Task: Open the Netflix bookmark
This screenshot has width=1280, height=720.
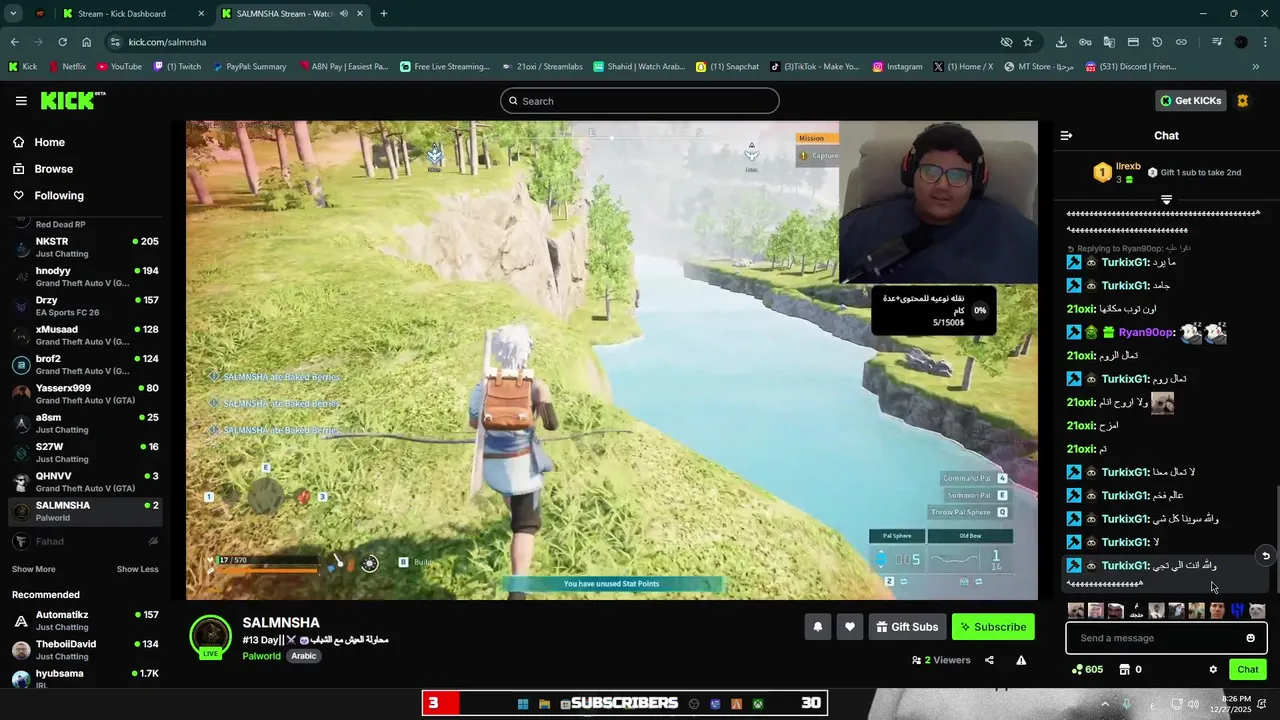Action: coord(67,67)
